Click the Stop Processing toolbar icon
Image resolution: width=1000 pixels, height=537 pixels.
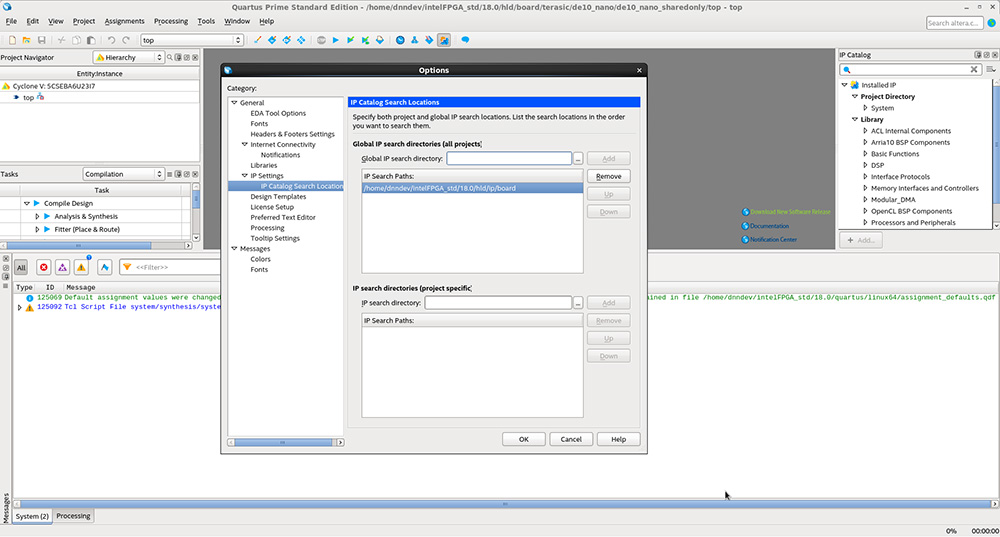pos(321,40)
